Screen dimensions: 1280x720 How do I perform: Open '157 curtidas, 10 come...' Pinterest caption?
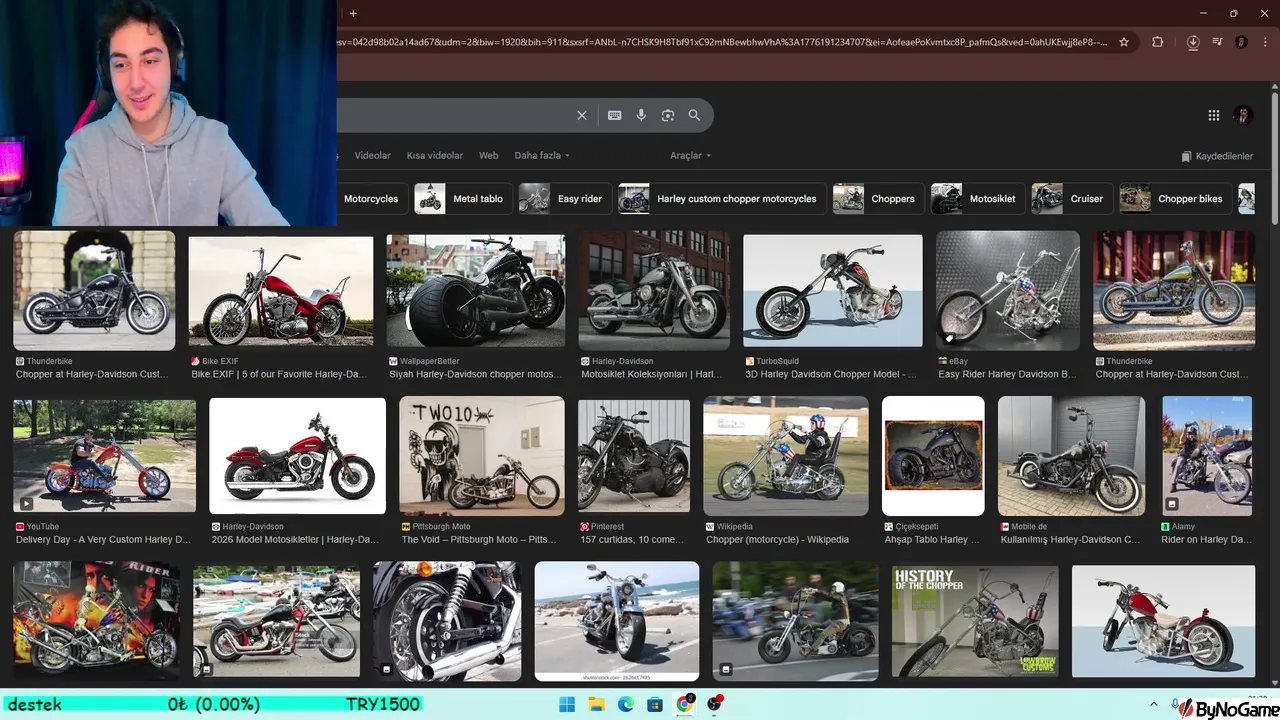[x=632, y=539]
